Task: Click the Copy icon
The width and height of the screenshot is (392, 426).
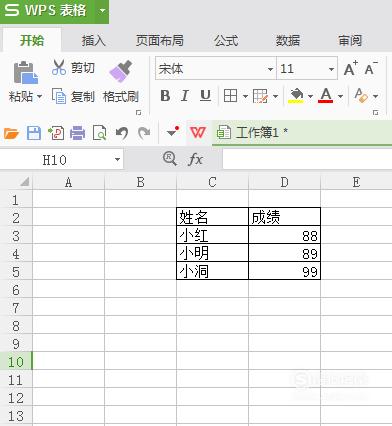Action: click(59, 96)
